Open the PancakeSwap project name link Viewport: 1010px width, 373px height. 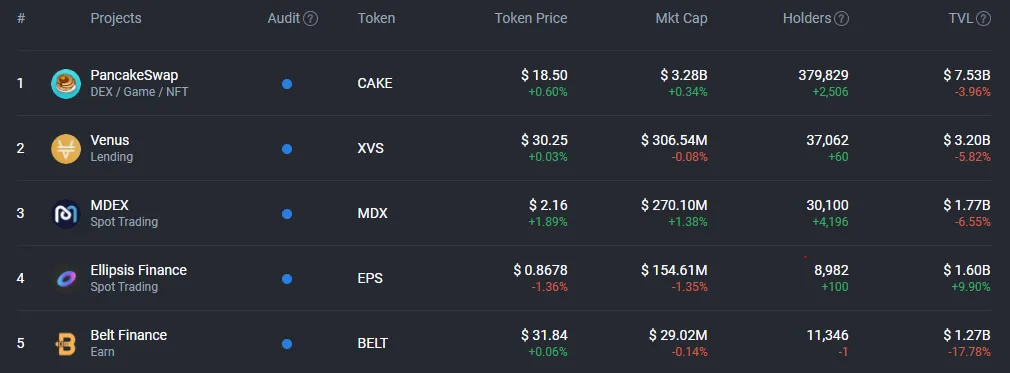(x=134, y=75)
